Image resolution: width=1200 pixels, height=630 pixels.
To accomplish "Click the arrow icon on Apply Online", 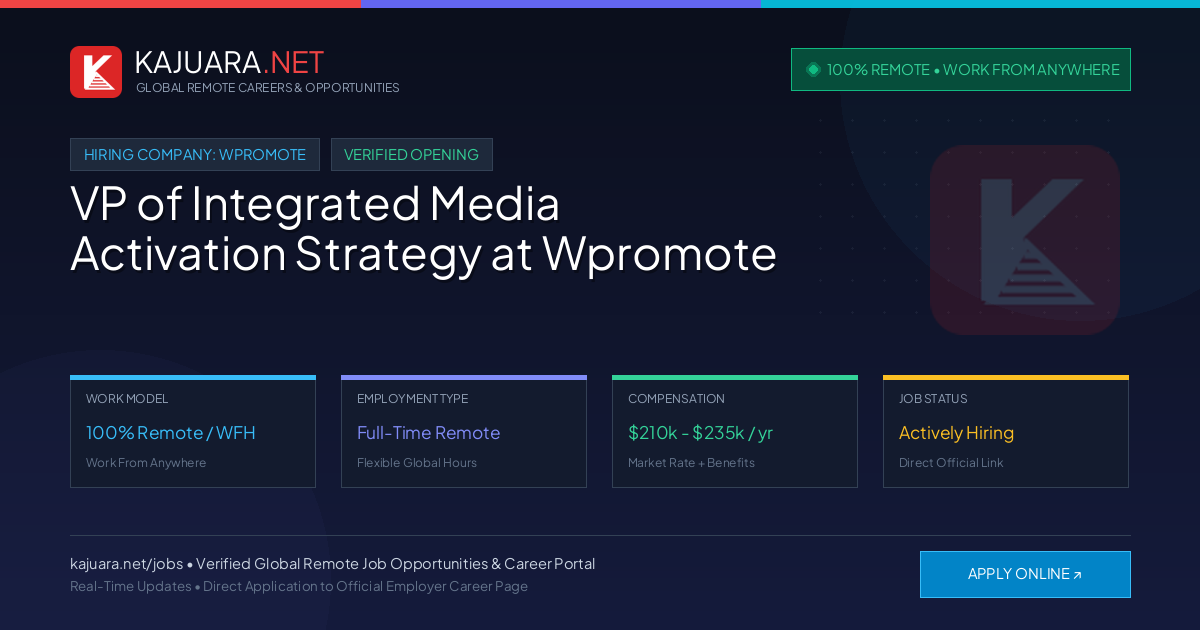I will pyautogui.click(x=1077, y=575).
